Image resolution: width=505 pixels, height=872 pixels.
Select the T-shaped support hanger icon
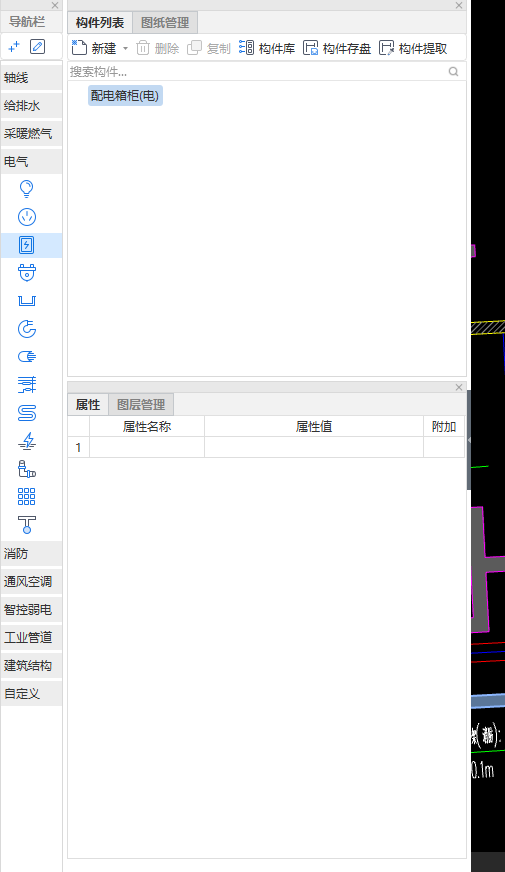pos(27,524)
